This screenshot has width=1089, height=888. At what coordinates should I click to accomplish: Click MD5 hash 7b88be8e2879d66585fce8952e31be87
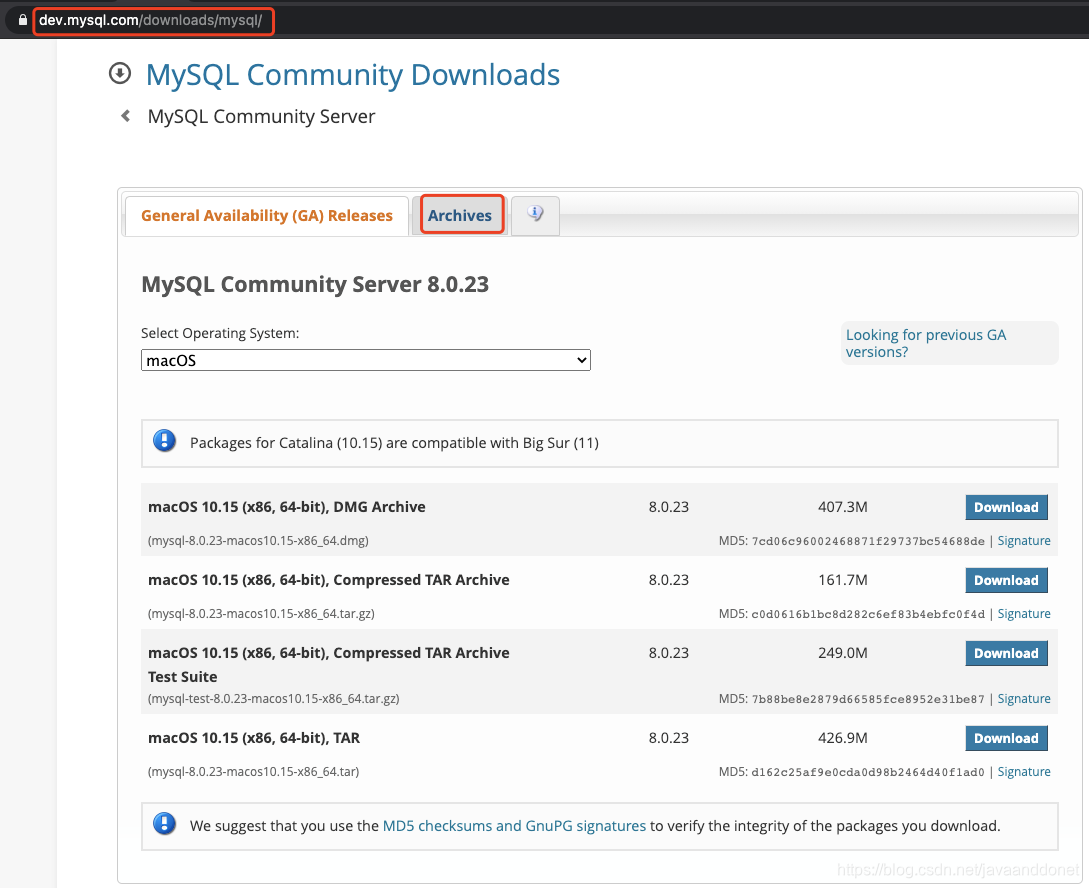pos(868,700)
